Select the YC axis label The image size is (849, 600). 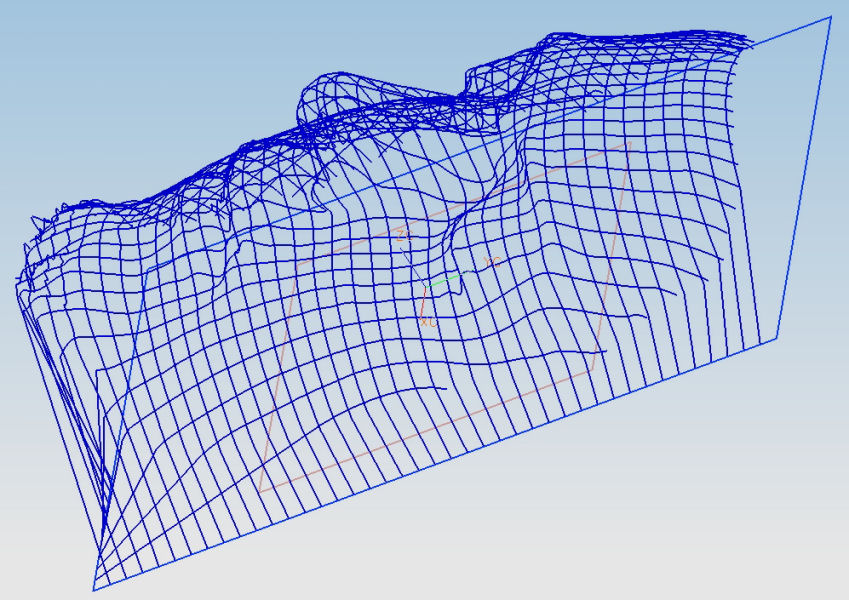(490, 262)
